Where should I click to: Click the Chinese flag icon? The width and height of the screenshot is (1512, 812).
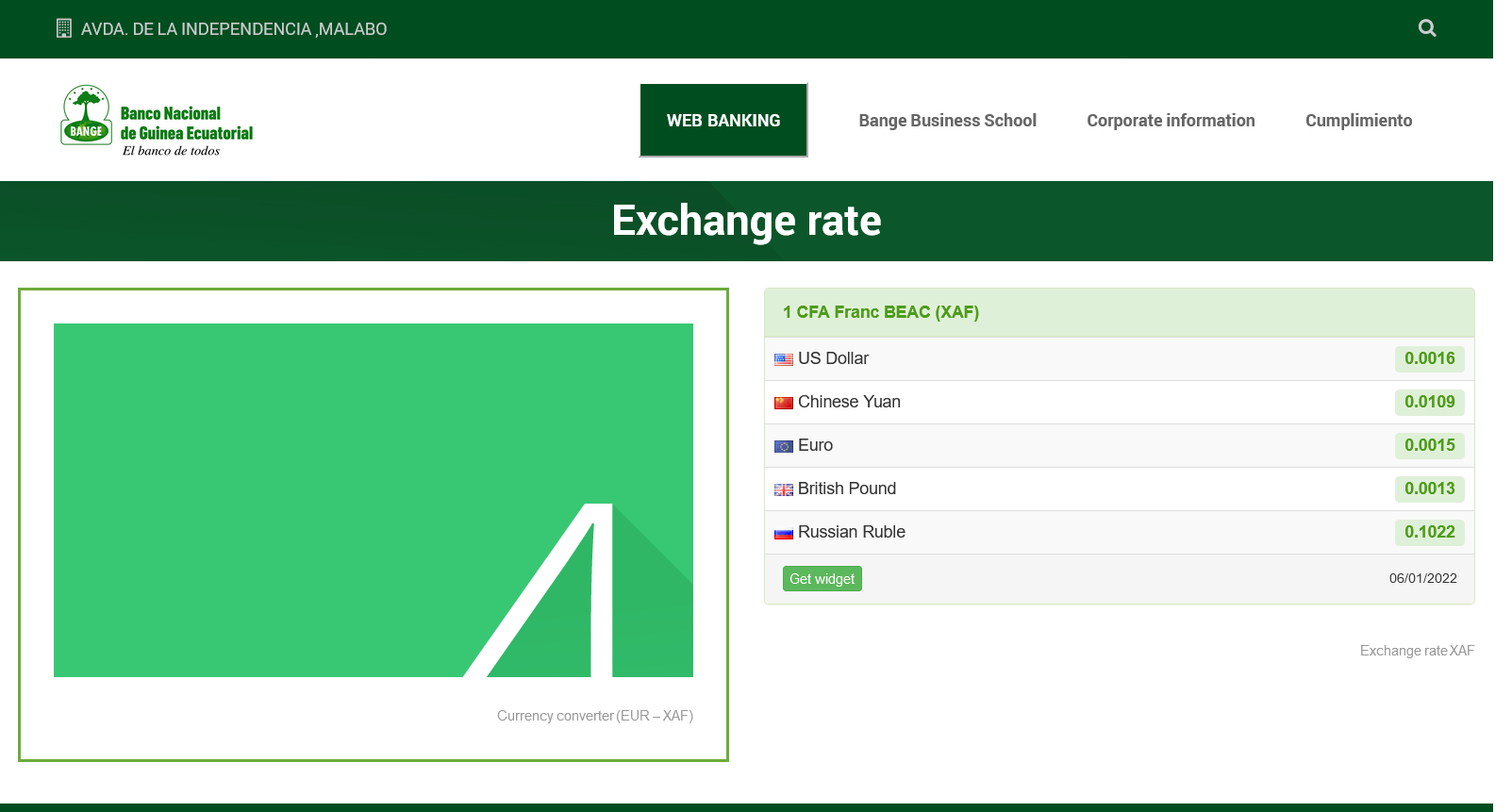[x=783, y=403]
